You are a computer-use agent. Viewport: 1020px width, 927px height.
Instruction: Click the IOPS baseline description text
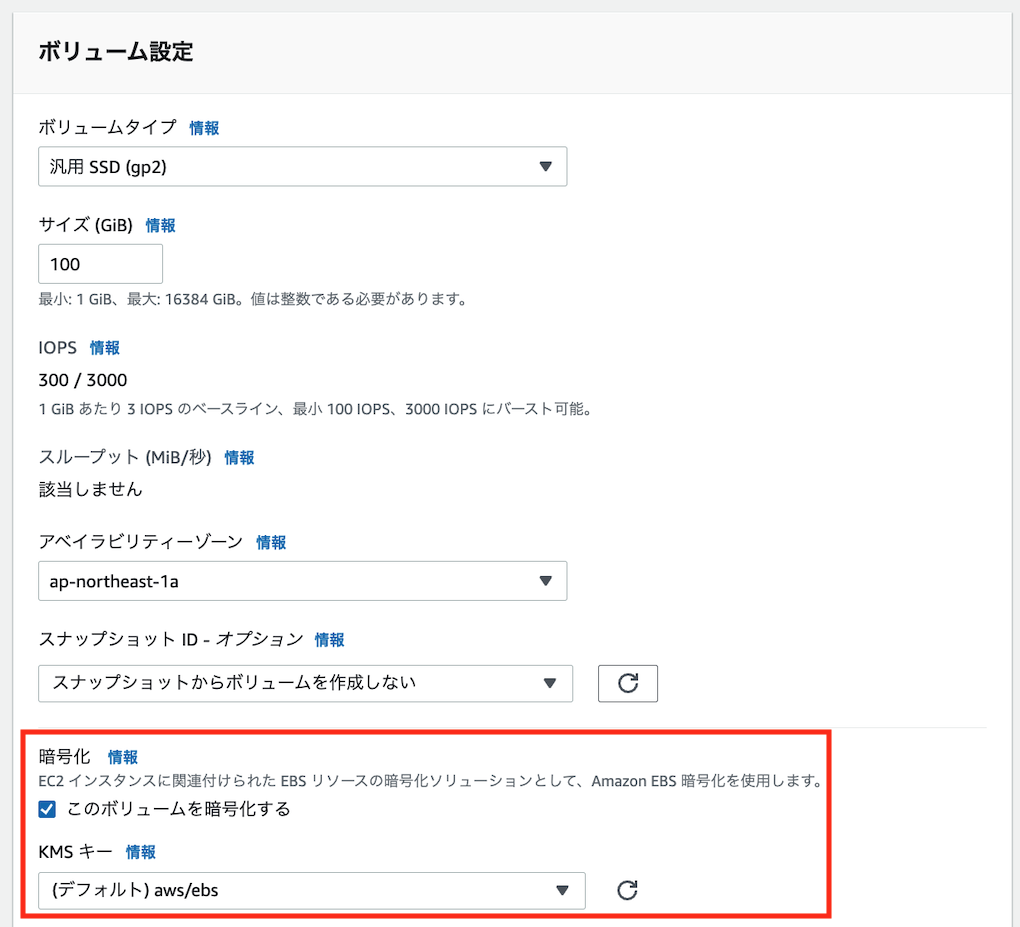click(315, 409)
